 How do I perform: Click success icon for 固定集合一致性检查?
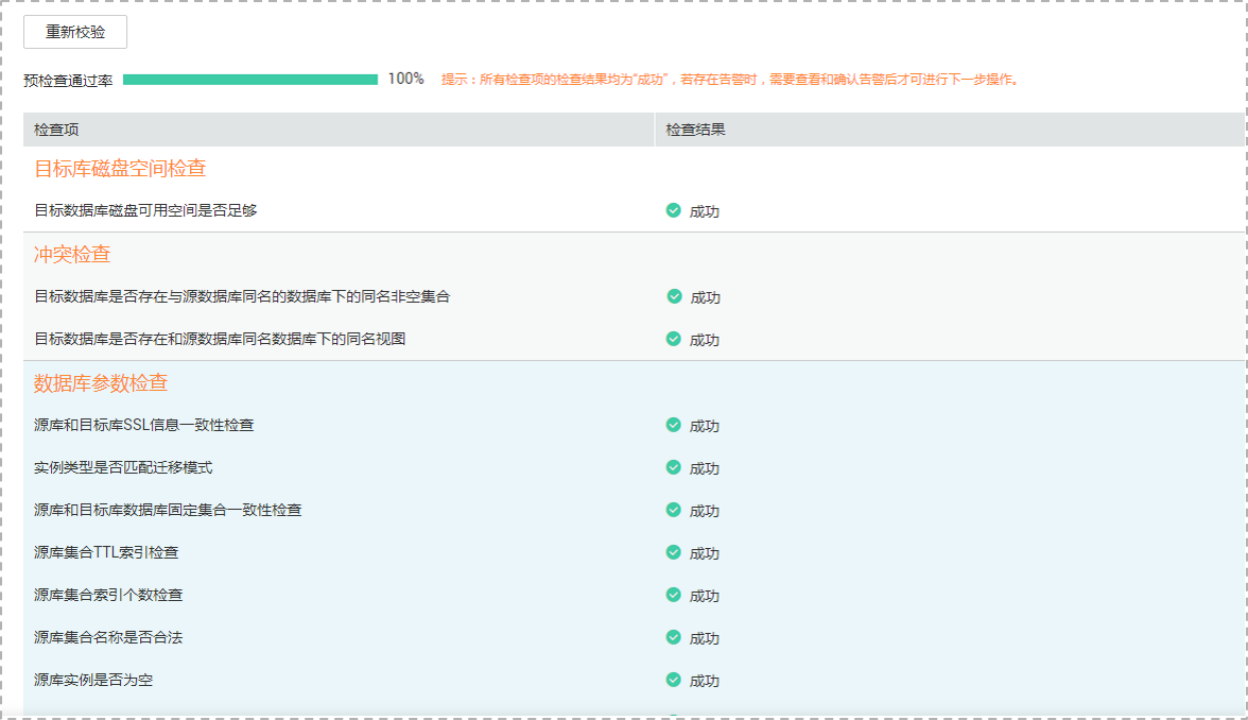[x=673, y=510]
